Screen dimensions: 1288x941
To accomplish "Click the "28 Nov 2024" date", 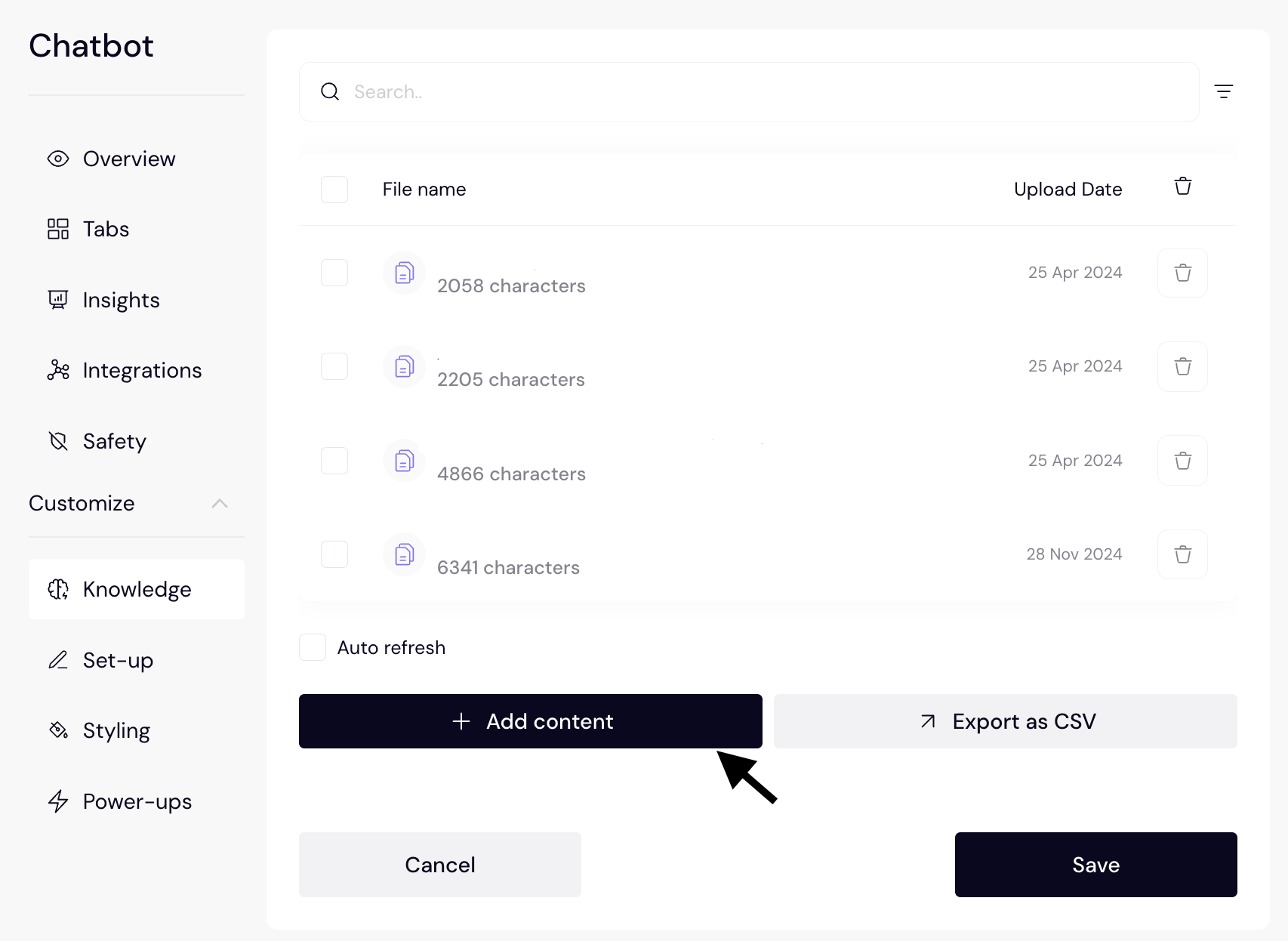I will [1074, 554].
